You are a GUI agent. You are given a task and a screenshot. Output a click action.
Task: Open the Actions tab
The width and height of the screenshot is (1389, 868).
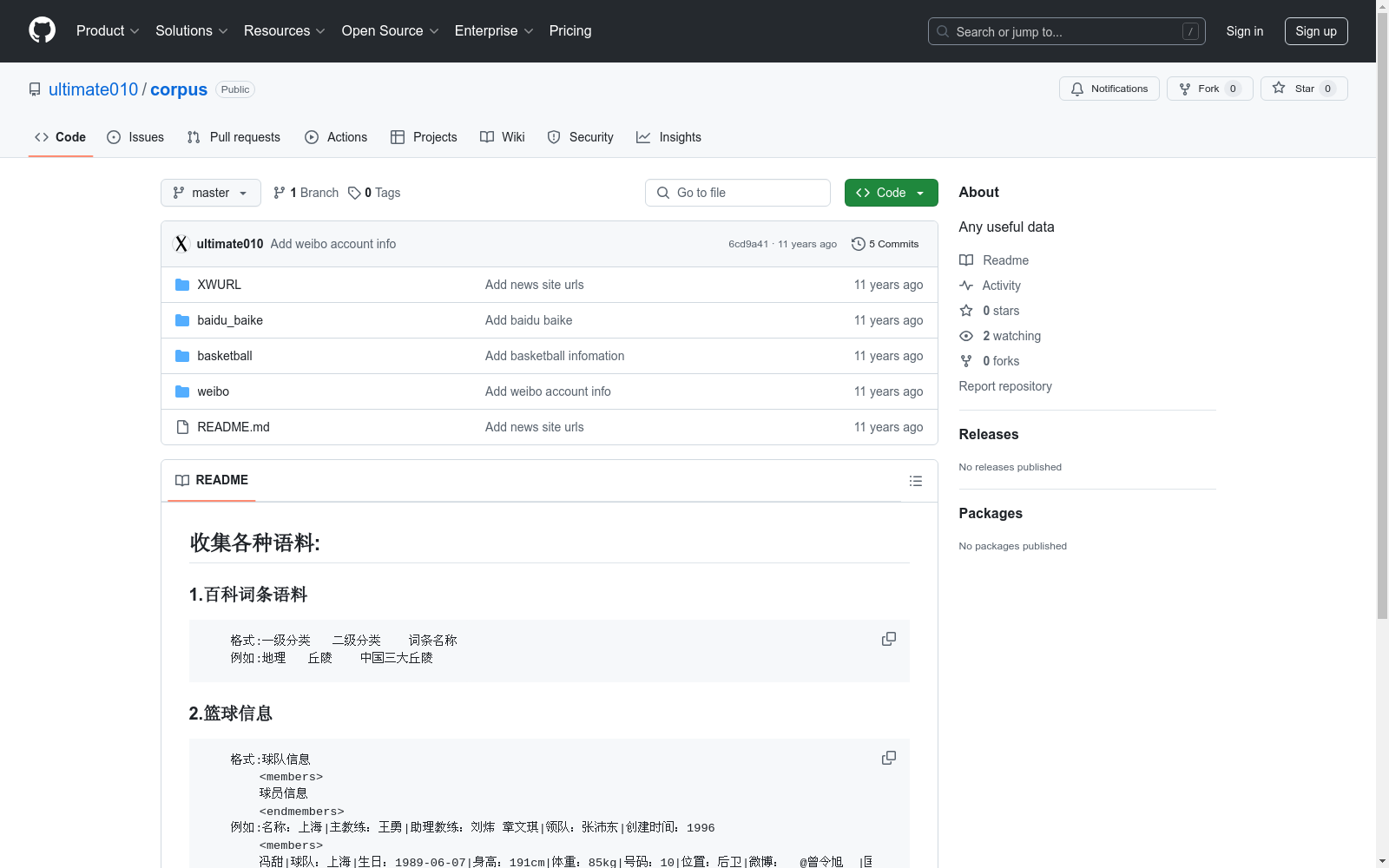[x=336, y=137]
